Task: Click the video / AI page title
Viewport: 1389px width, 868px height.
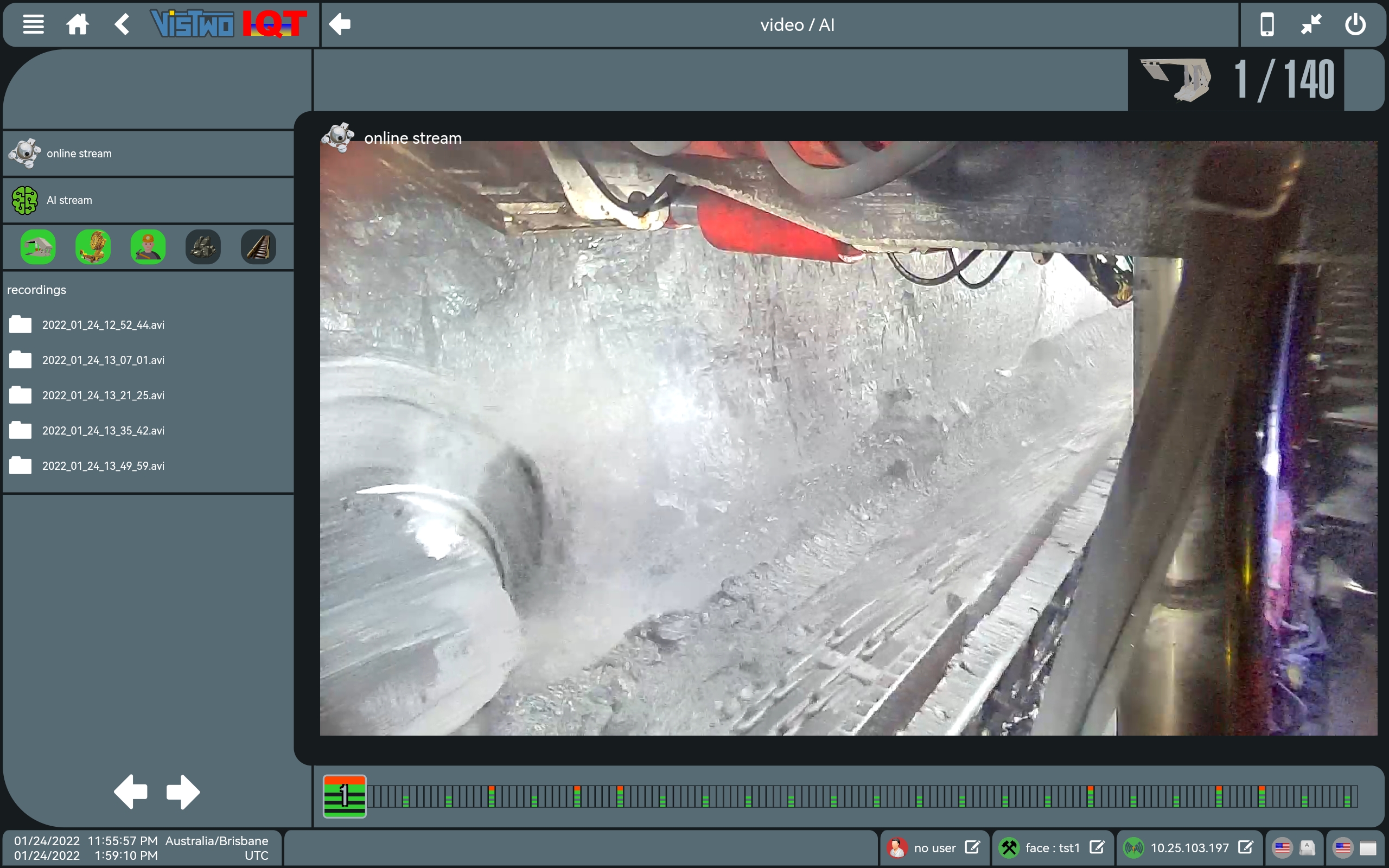Action: (x=797, y=25)
